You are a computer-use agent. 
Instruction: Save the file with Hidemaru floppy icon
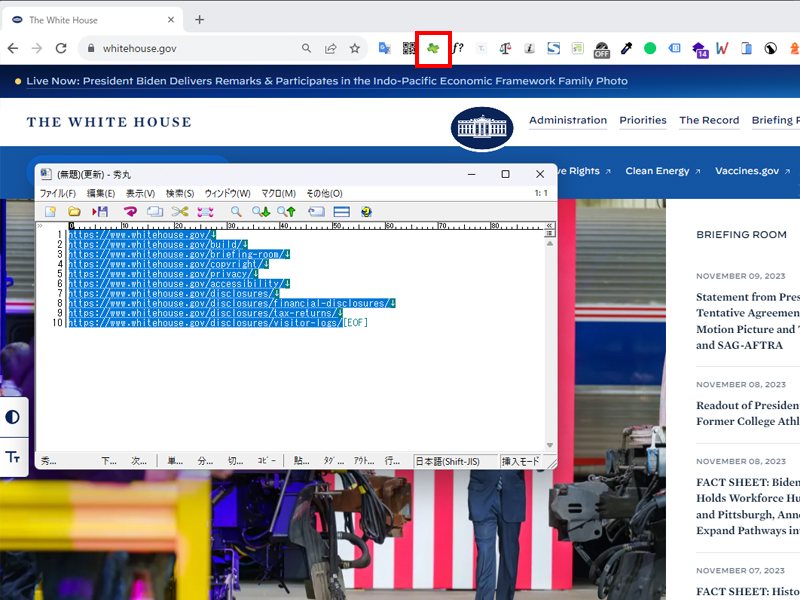pyautogui.click(x=100, y=212)
